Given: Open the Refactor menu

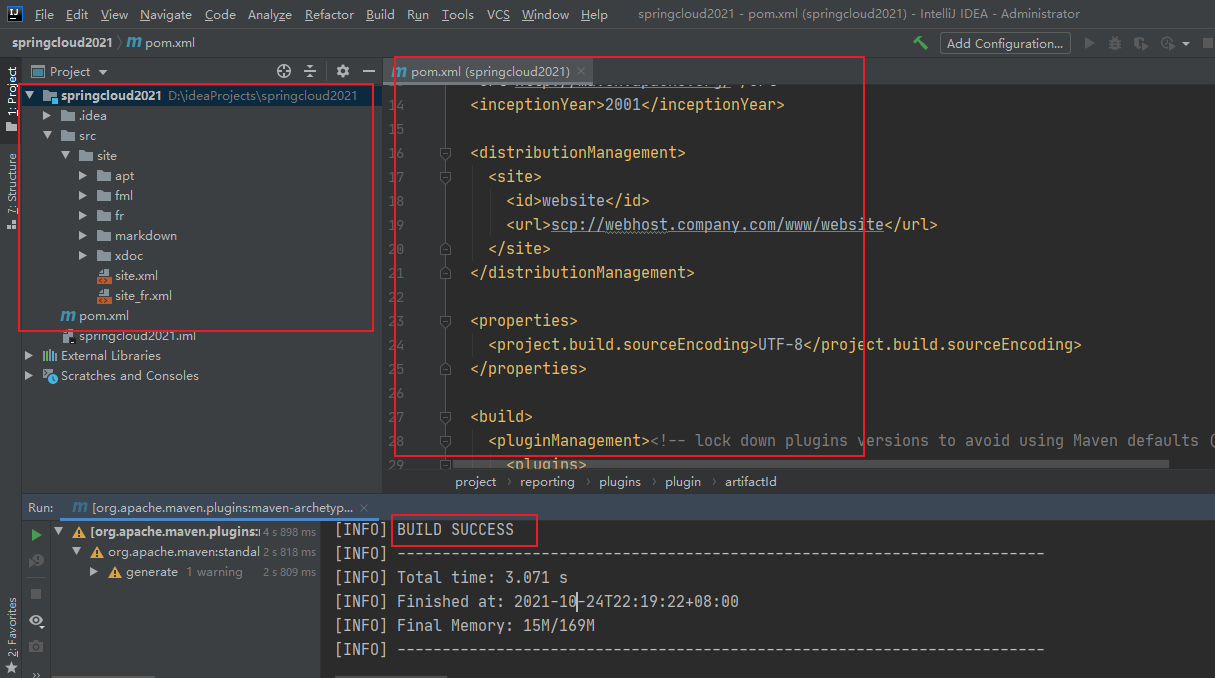Looking at the screenshot, I should coord(329,14).
